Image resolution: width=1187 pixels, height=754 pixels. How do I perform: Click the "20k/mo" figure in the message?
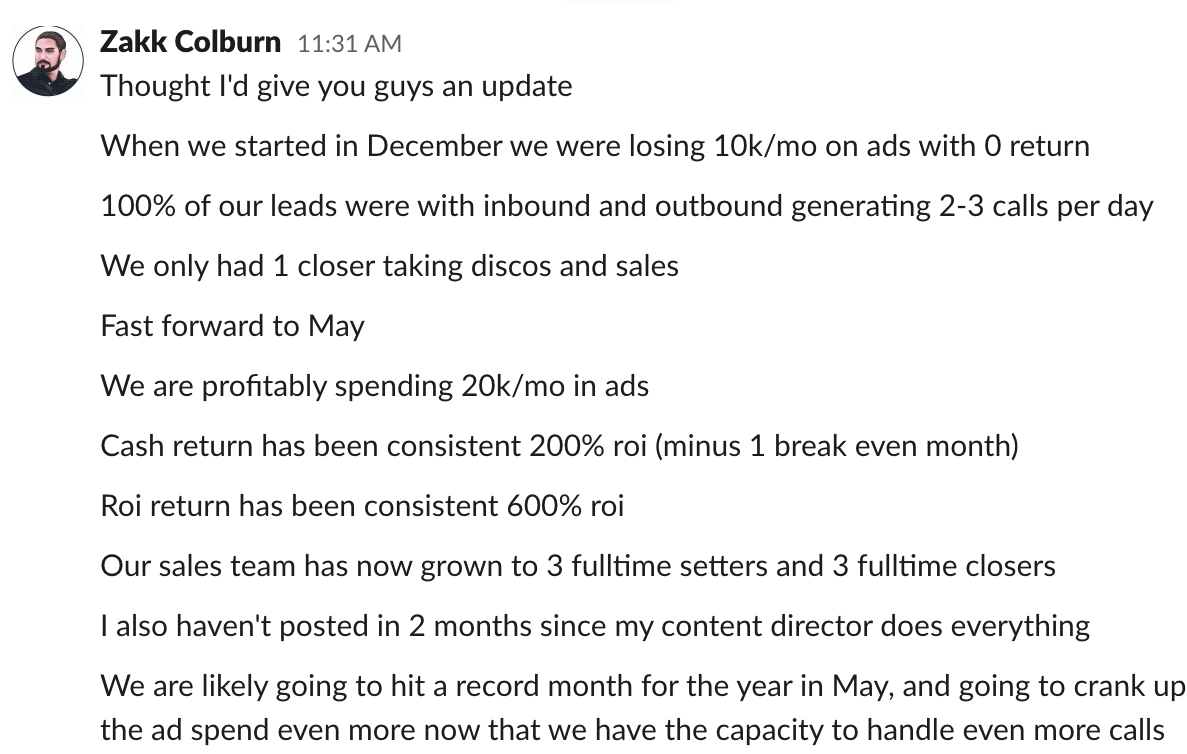(x=512, y=386)
